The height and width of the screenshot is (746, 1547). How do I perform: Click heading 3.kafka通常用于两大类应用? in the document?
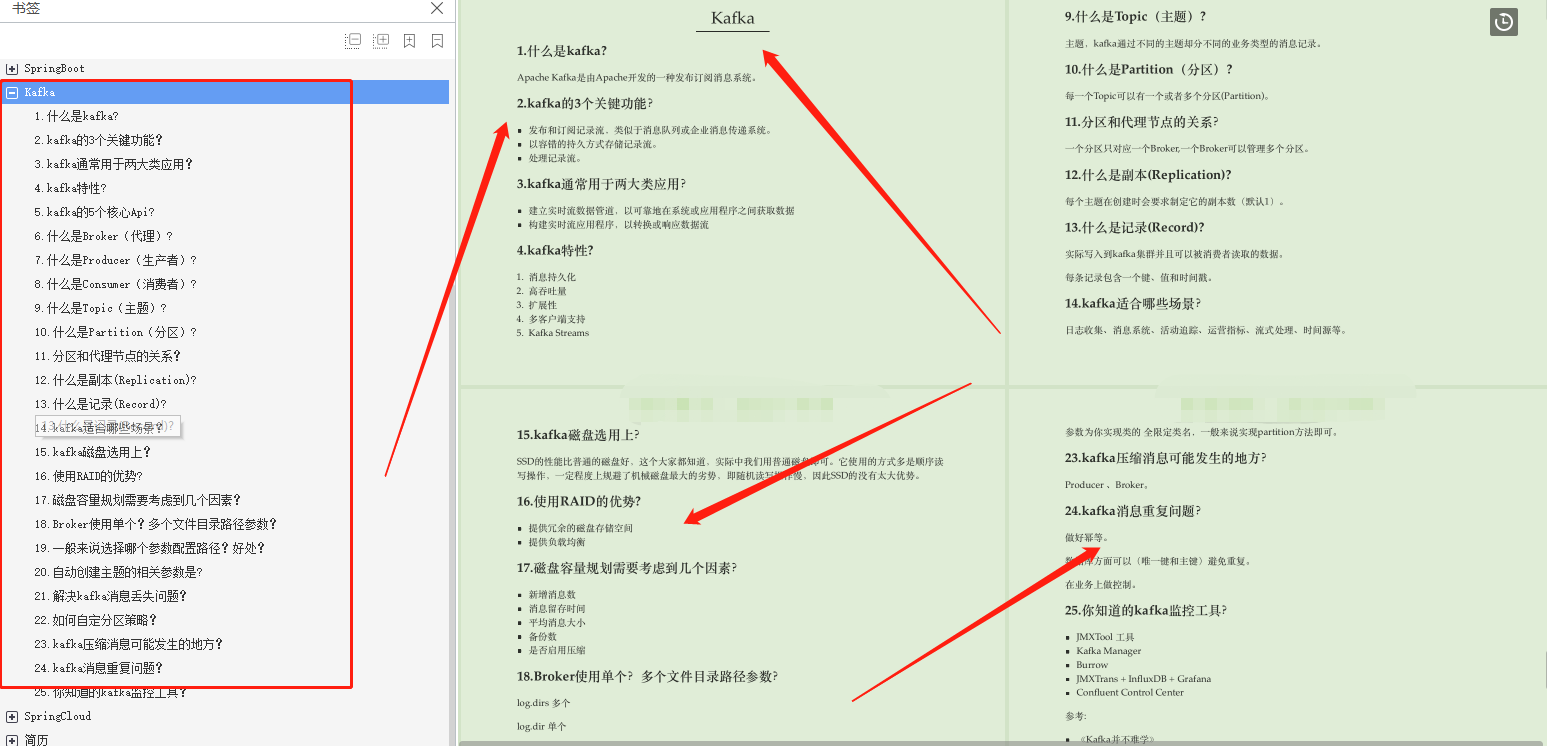click(601, 184)
